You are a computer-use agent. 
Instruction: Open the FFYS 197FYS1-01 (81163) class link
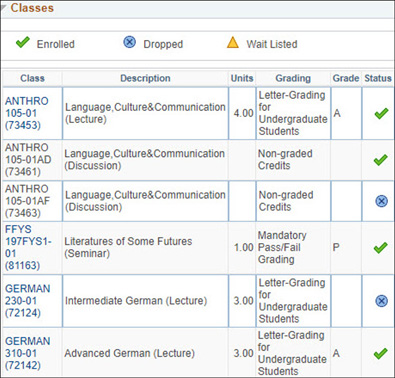[28, 247]
